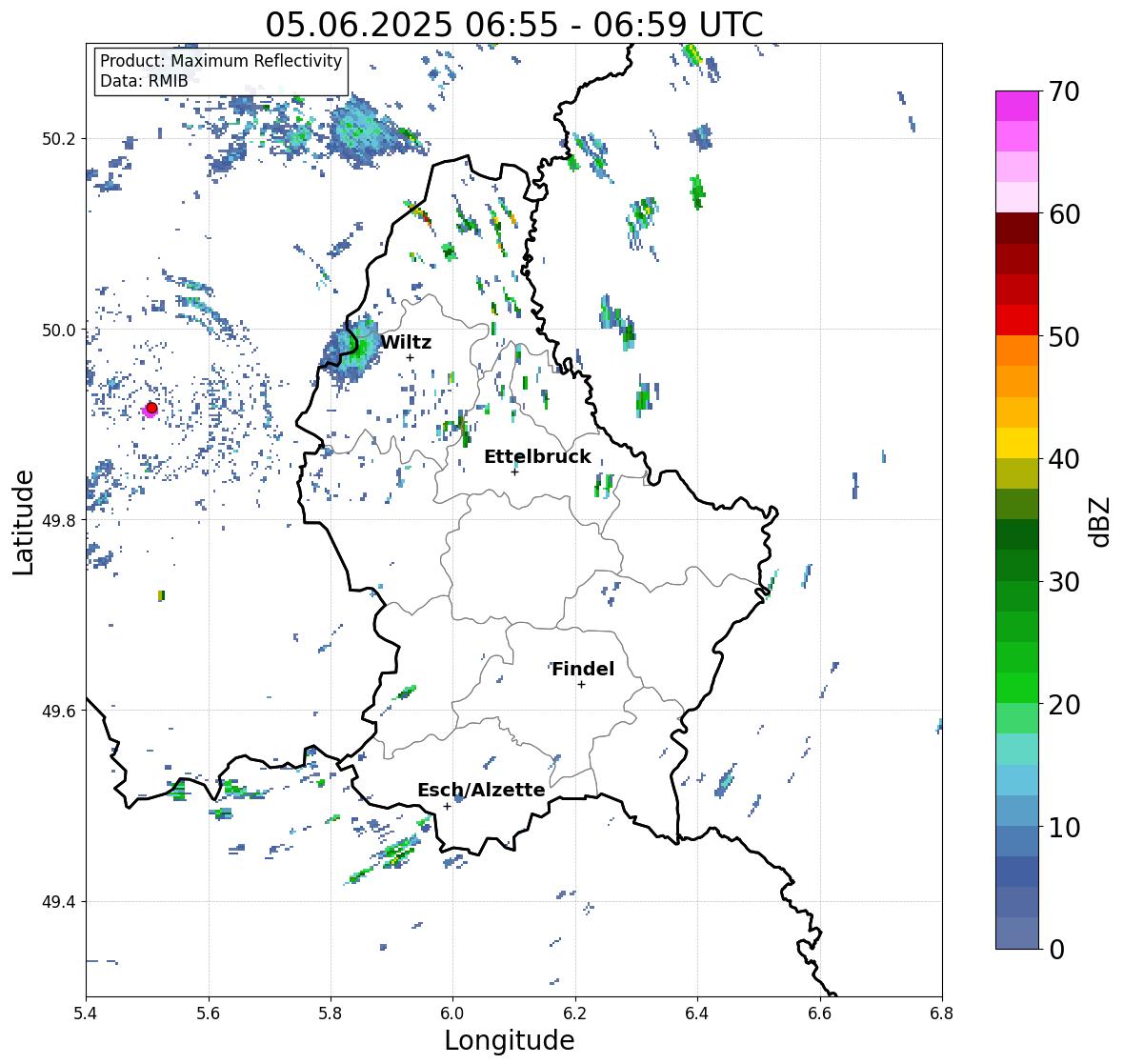Click the 5.4 longitude tick label

pyautogui.click(x=86, y=1013)
